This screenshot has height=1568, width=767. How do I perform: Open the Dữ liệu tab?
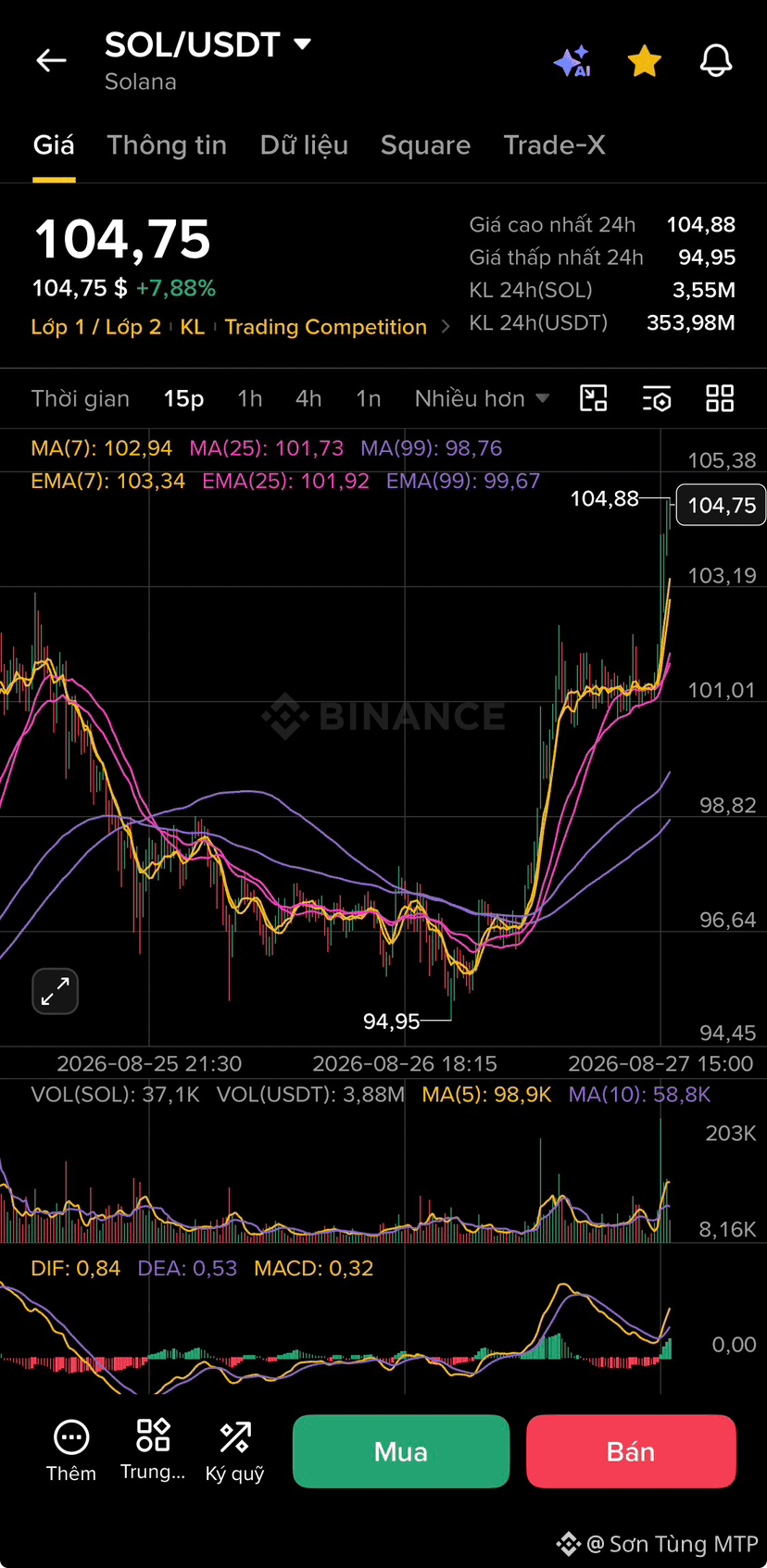point(304,145)
